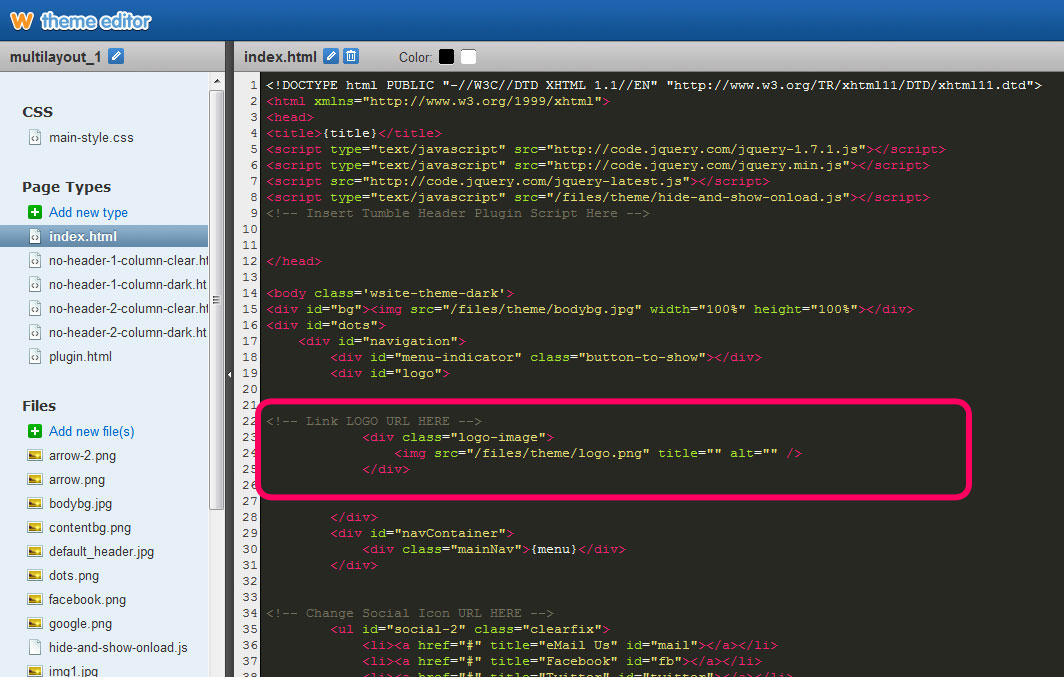Click the pencil icon next to multilayout_1

pos(116,57)
